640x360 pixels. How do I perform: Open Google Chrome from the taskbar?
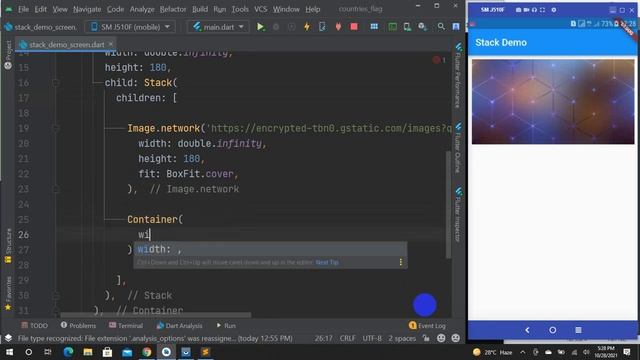pyautogui.click(x=147, y=352)
